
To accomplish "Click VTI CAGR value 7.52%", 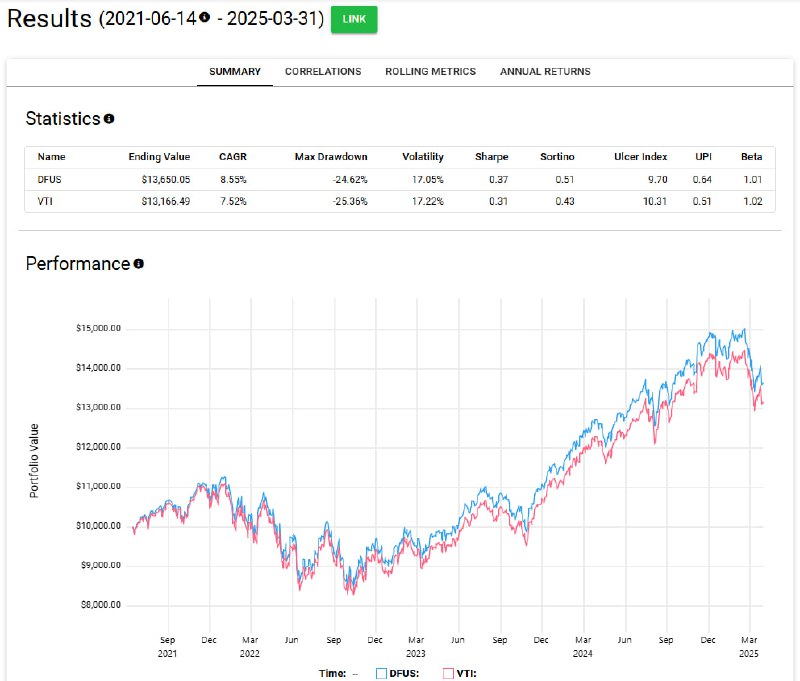I will 233,201.
